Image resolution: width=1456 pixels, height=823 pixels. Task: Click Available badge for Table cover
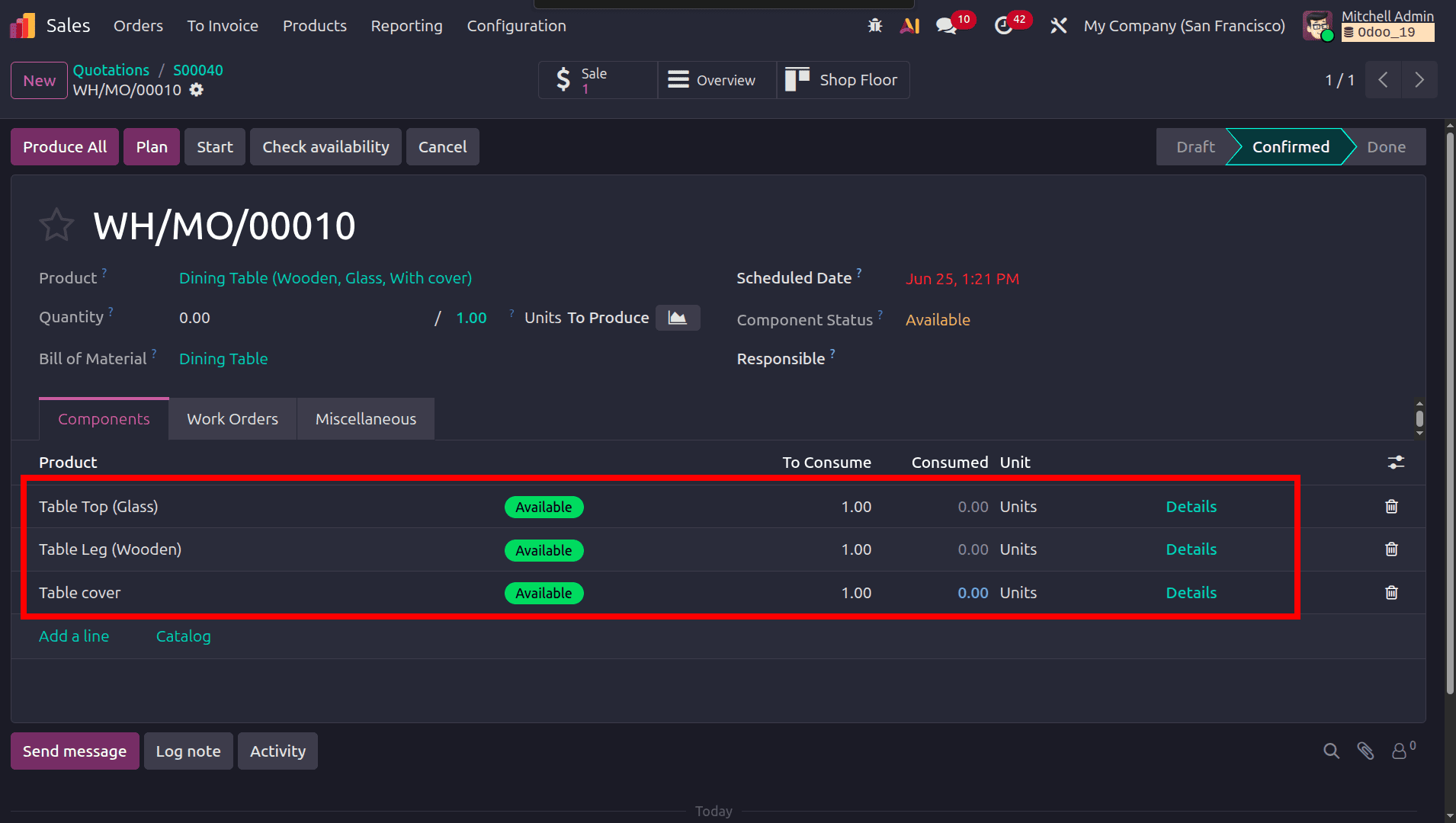544,594
